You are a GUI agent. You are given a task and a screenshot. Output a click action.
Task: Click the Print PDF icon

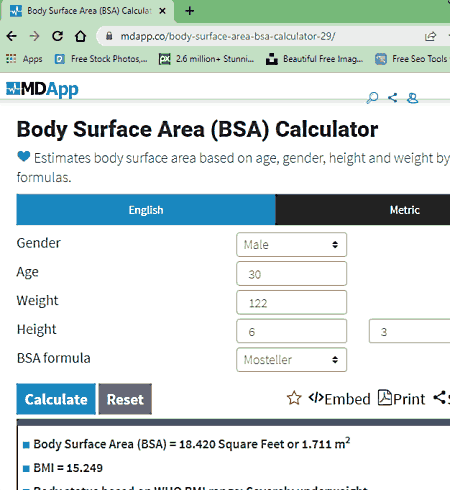pos(385,397)
